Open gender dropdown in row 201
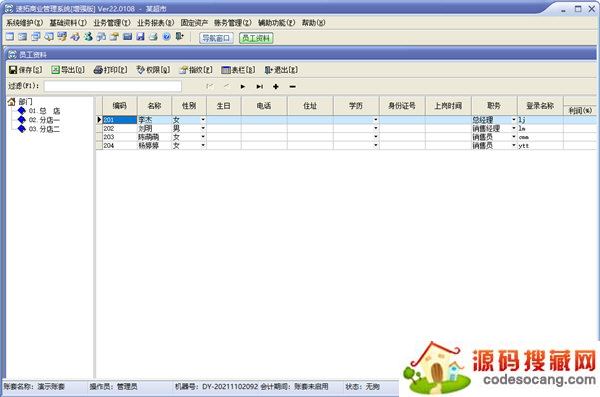Image resolution: width=600 pixels, height=397 pixels. coord(203,120)
